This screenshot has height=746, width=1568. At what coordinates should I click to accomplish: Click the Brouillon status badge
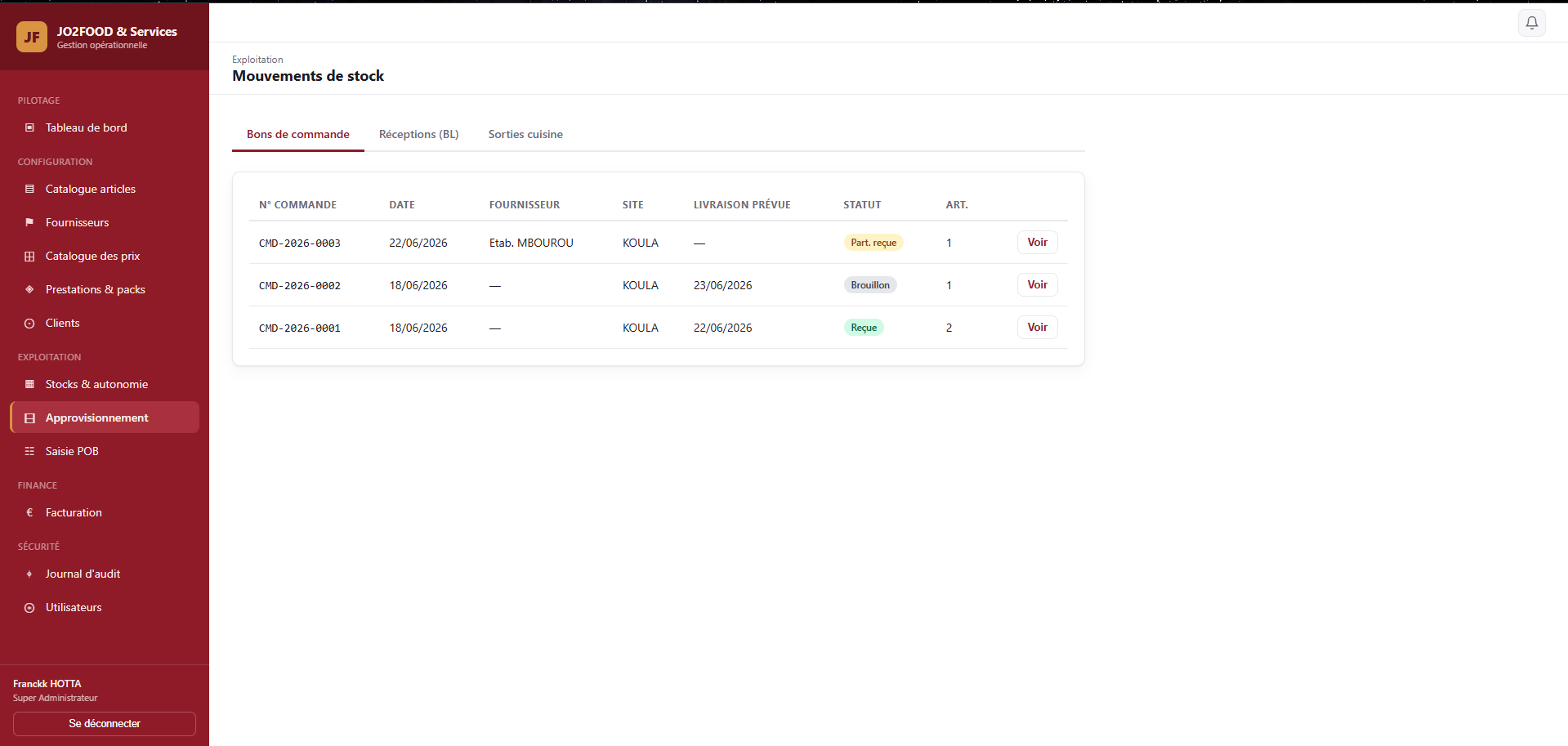[870, 285]
